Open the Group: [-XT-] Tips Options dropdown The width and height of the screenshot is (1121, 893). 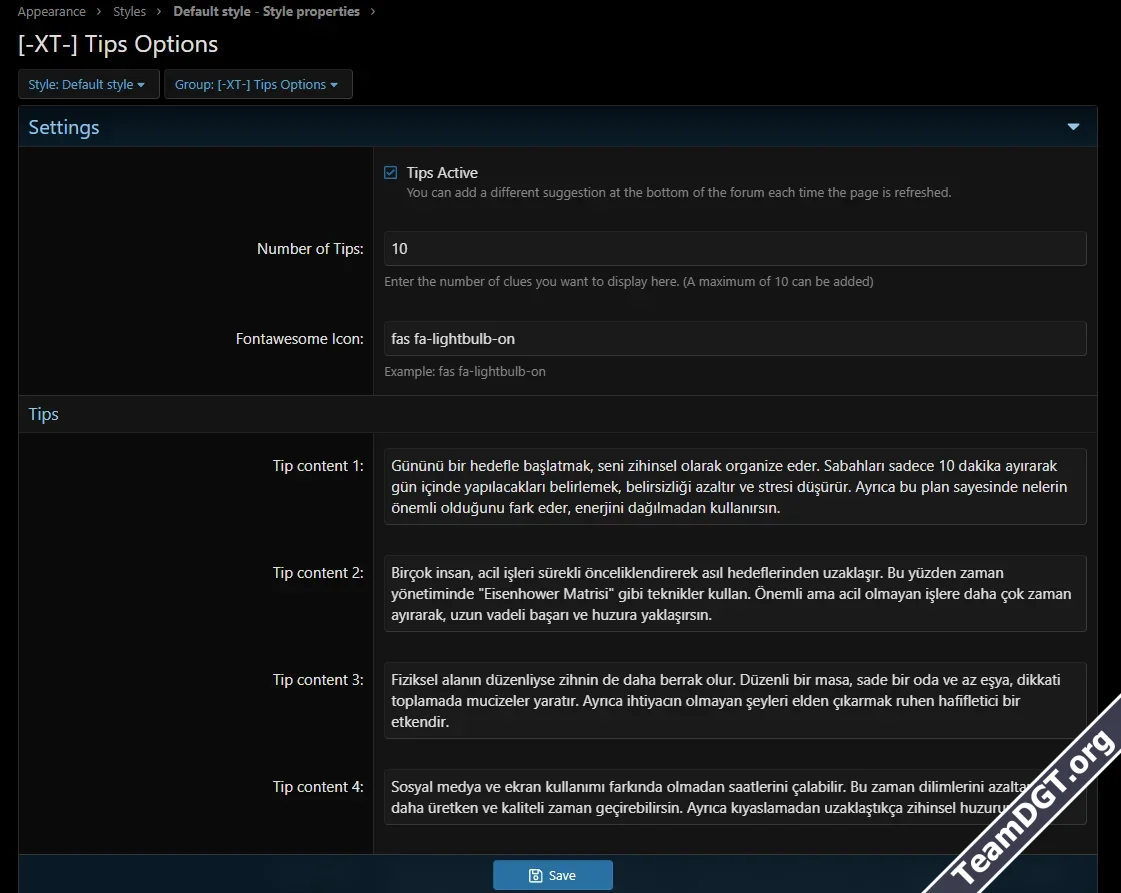click(x=257, y=85)
